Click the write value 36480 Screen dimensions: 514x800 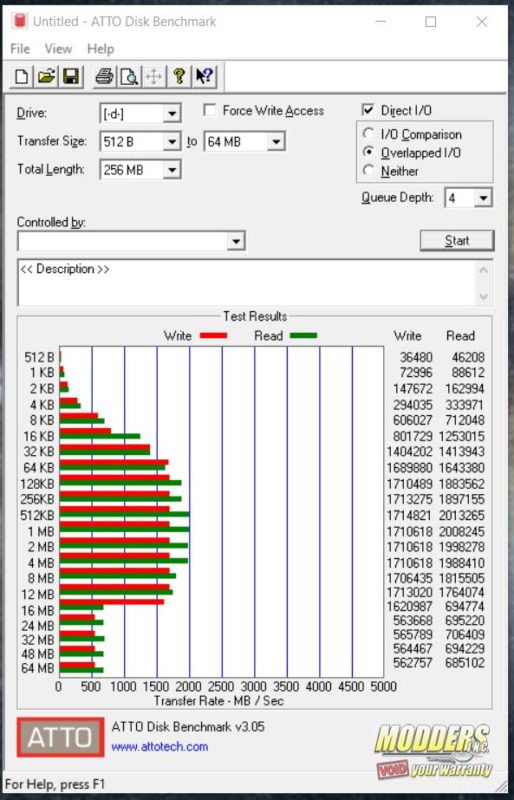417,358
